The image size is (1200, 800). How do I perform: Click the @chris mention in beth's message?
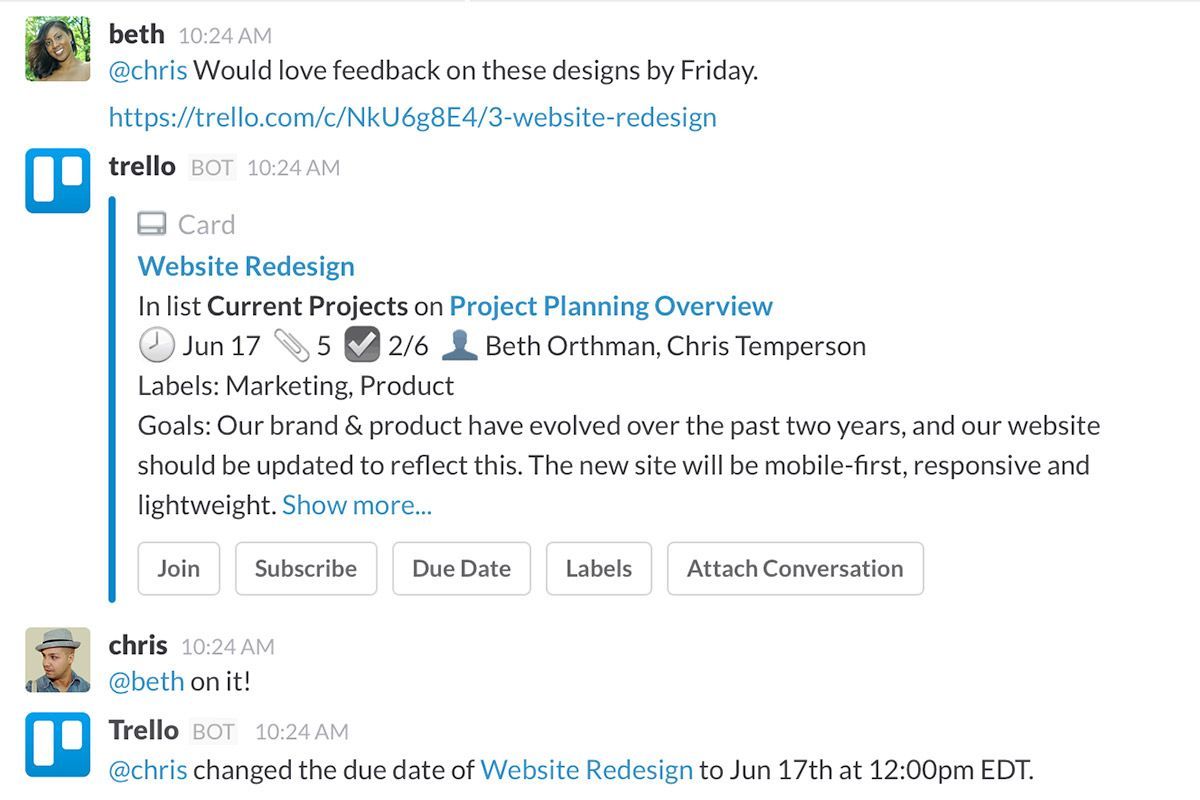pyautogui.click(x=147, y=71)
